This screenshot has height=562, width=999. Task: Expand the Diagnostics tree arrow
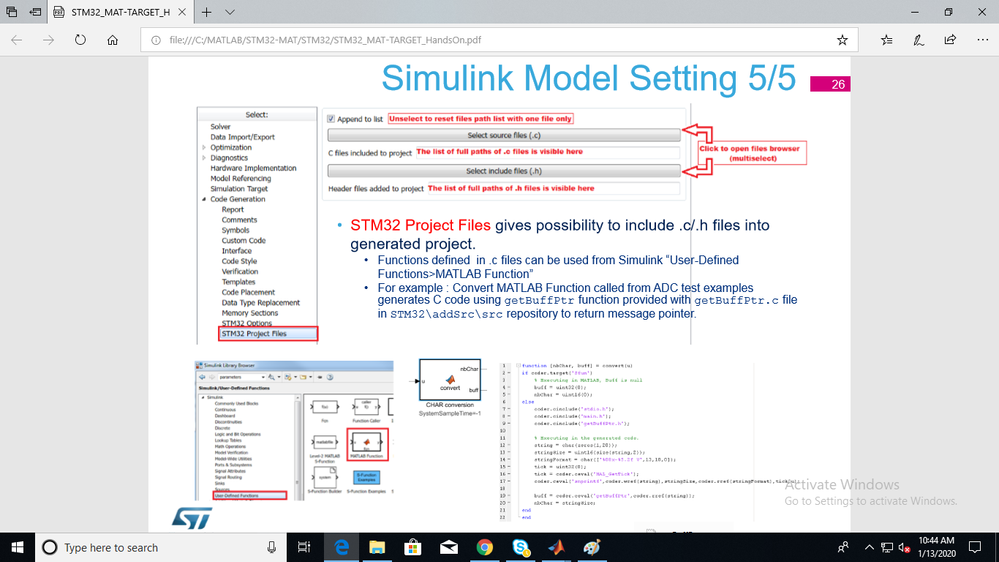tap(204, 157)
